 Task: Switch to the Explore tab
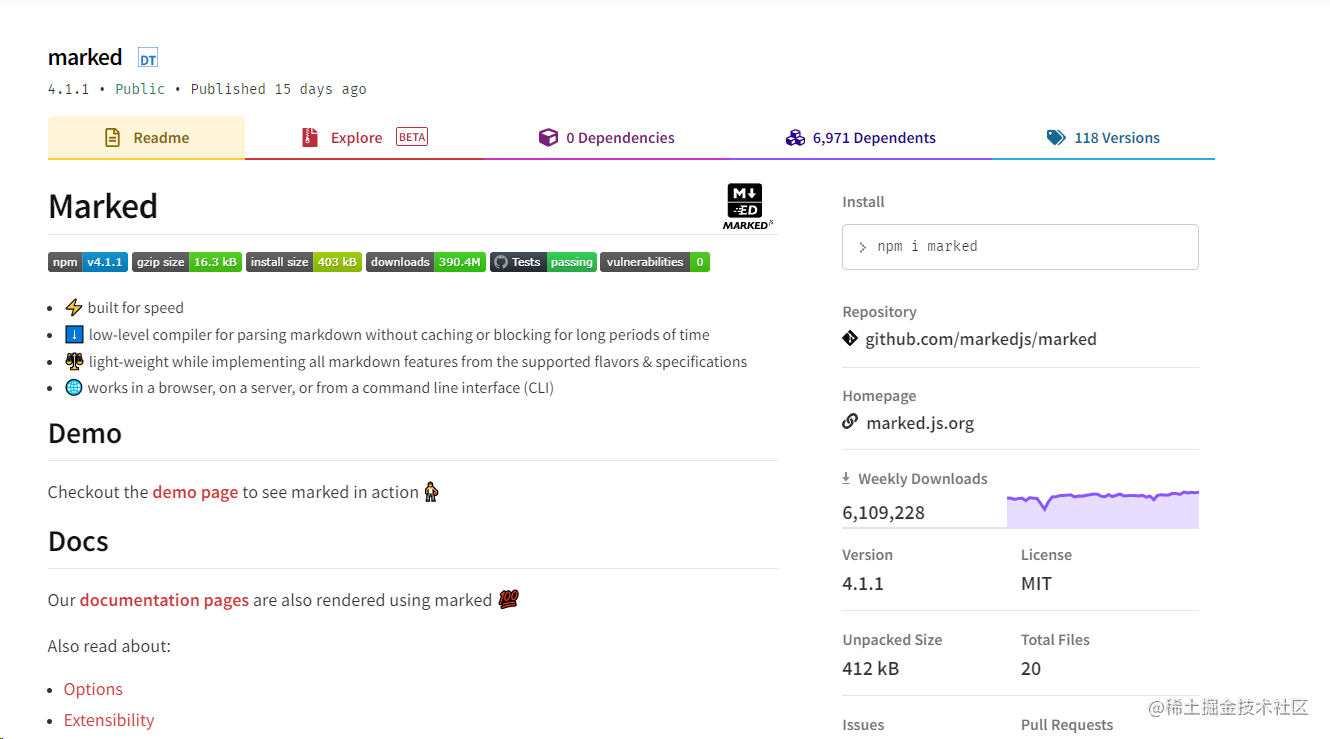point(364,138)
